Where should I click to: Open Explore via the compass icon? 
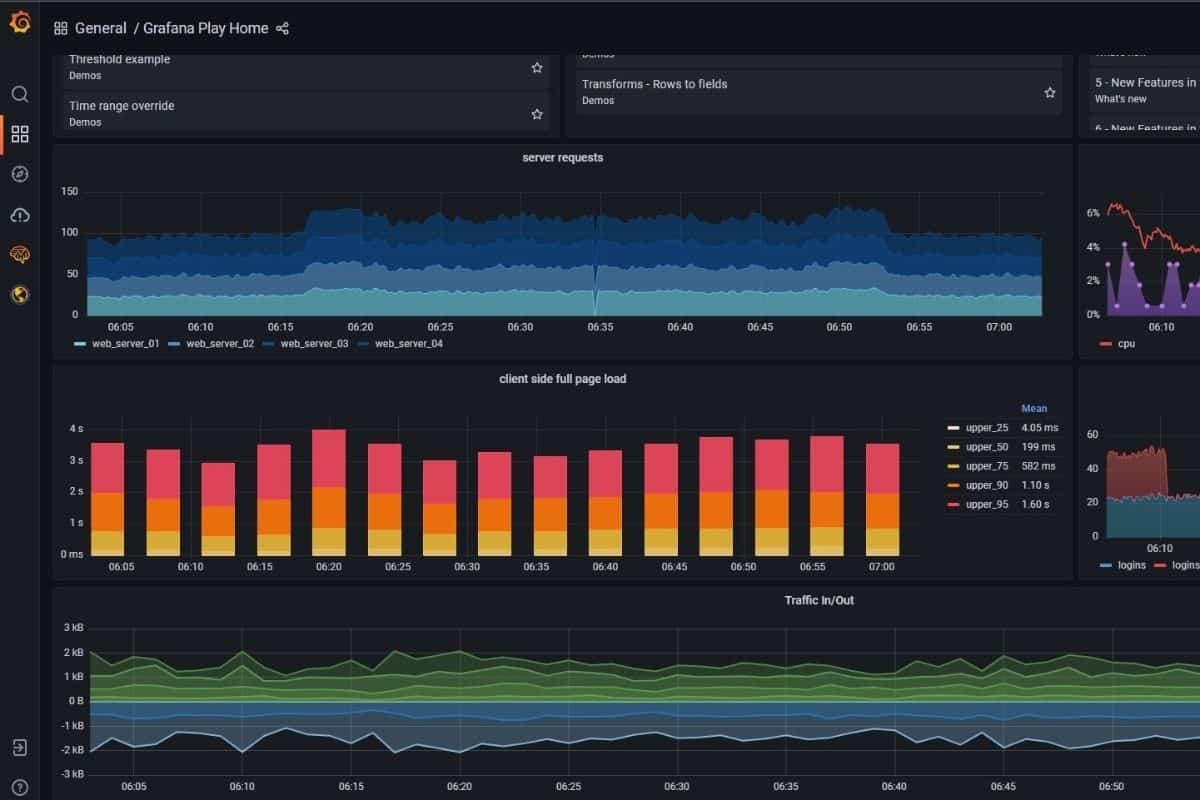pos(20,174)
